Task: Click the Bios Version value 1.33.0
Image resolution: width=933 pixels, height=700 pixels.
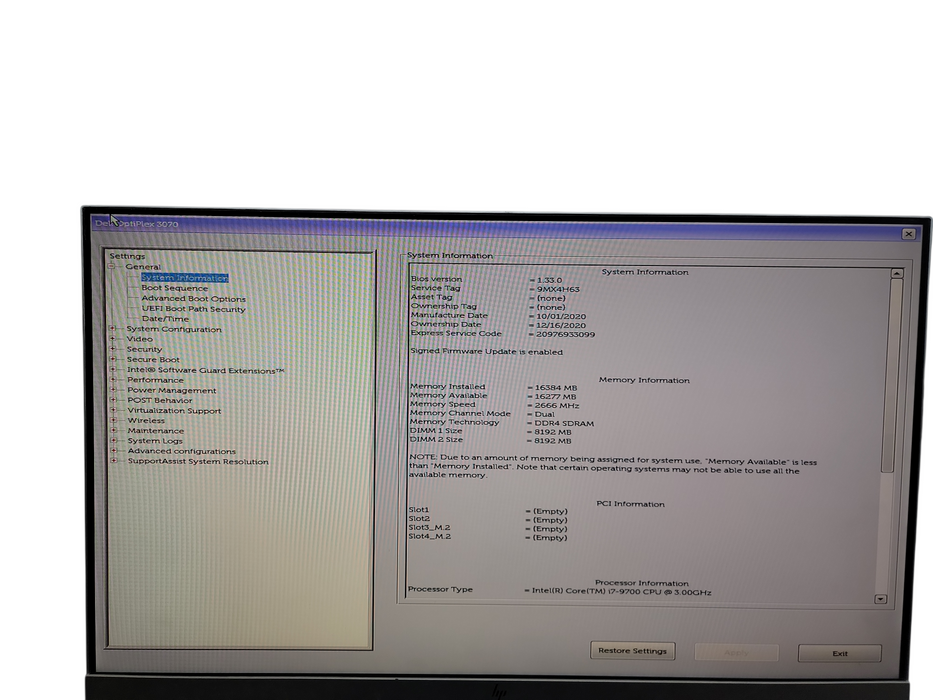Action: click(549, 280)
